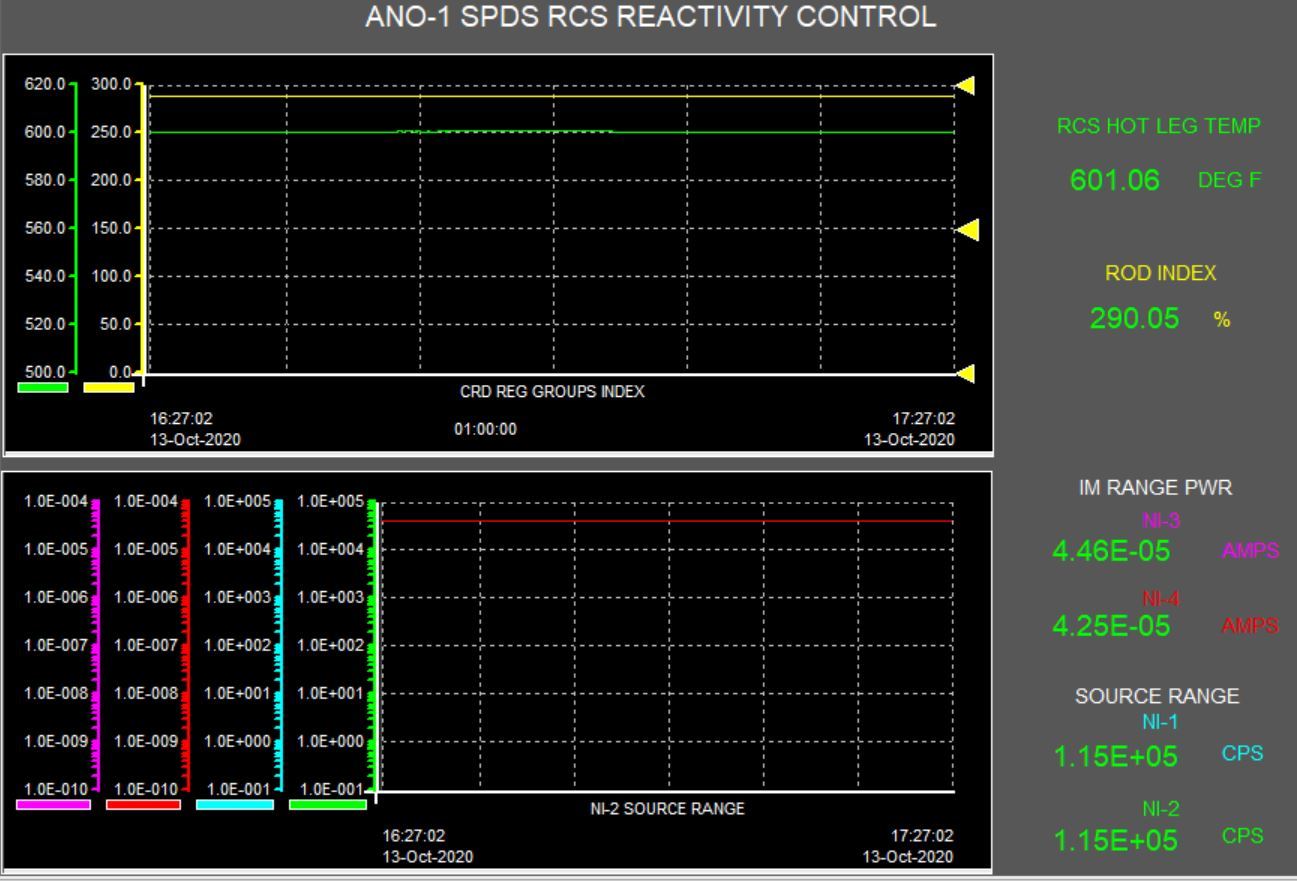Select the green NI-2 legend swatch
Viewport: 1297px width, 881px height.
pos(327,804)
